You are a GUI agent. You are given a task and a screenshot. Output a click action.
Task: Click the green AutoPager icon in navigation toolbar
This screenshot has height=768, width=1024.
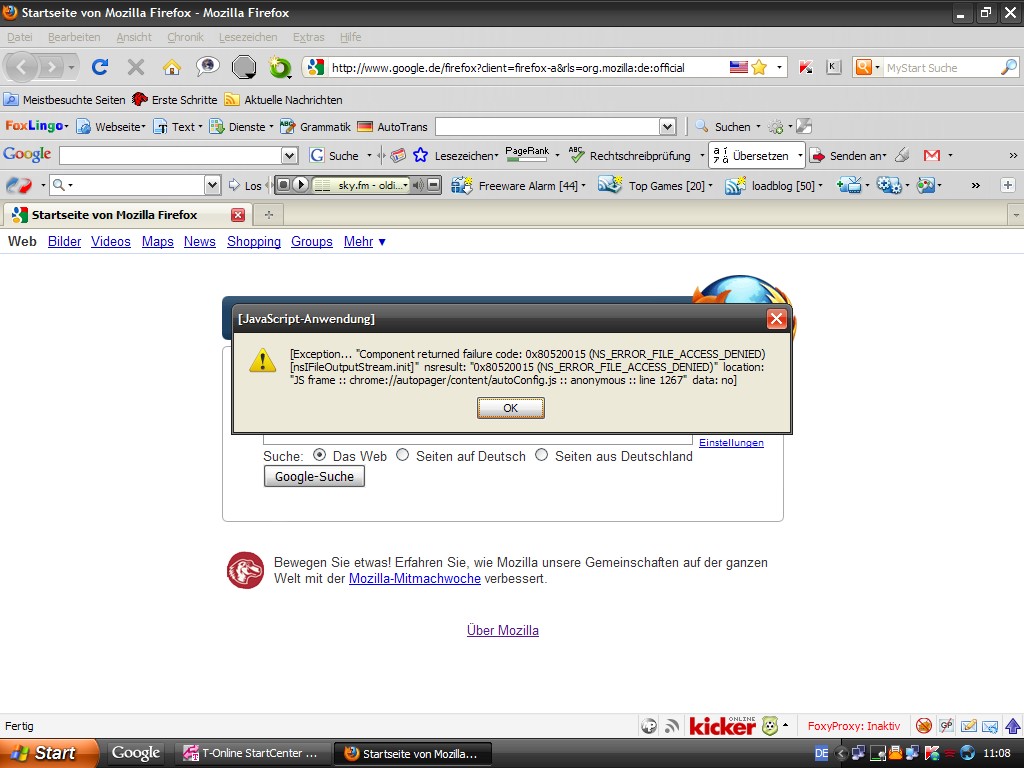pyautogui.click(x=280, y=67)
